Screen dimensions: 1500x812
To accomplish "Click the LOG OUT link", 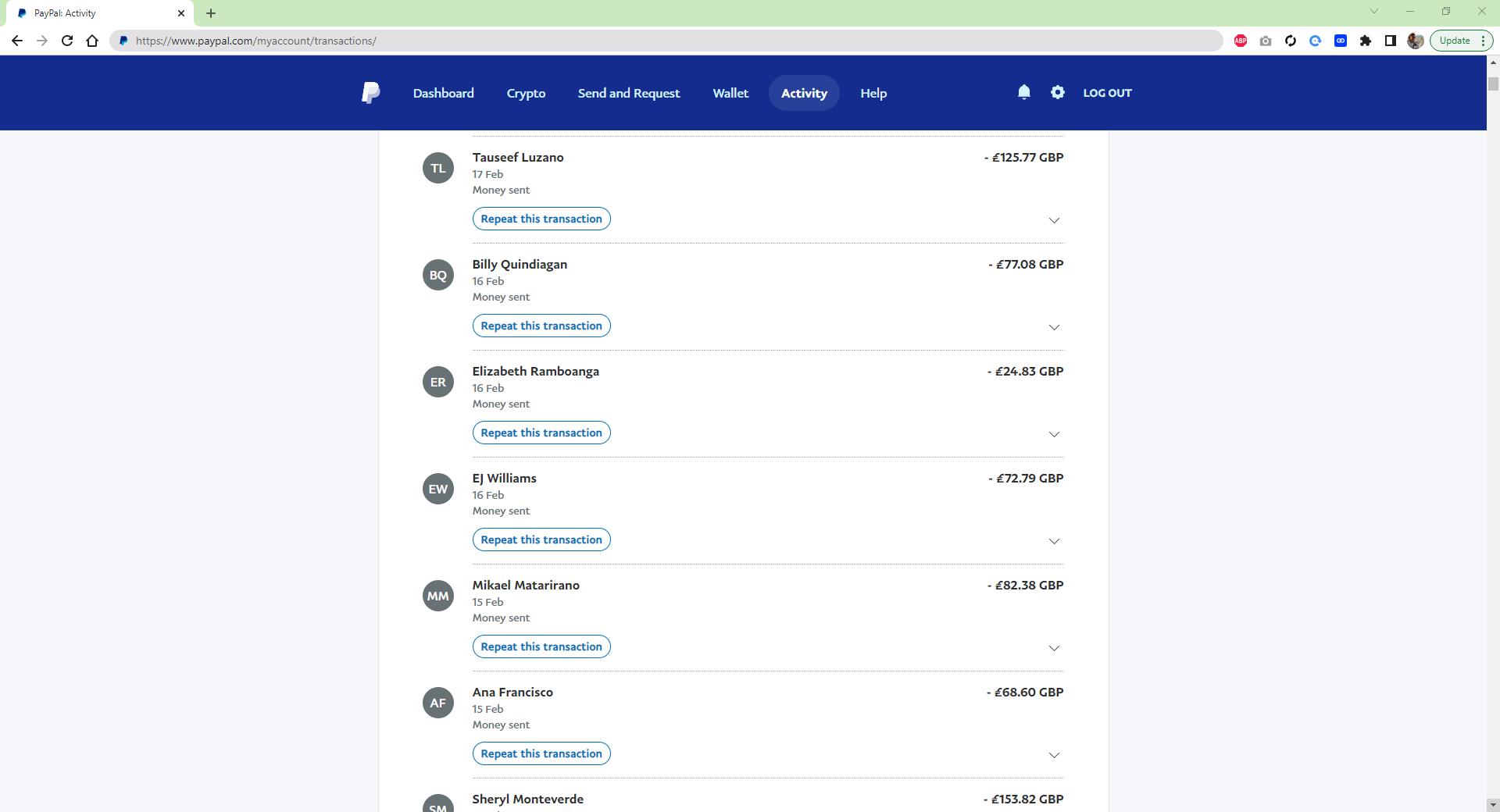I will (x=1106, y=93).
